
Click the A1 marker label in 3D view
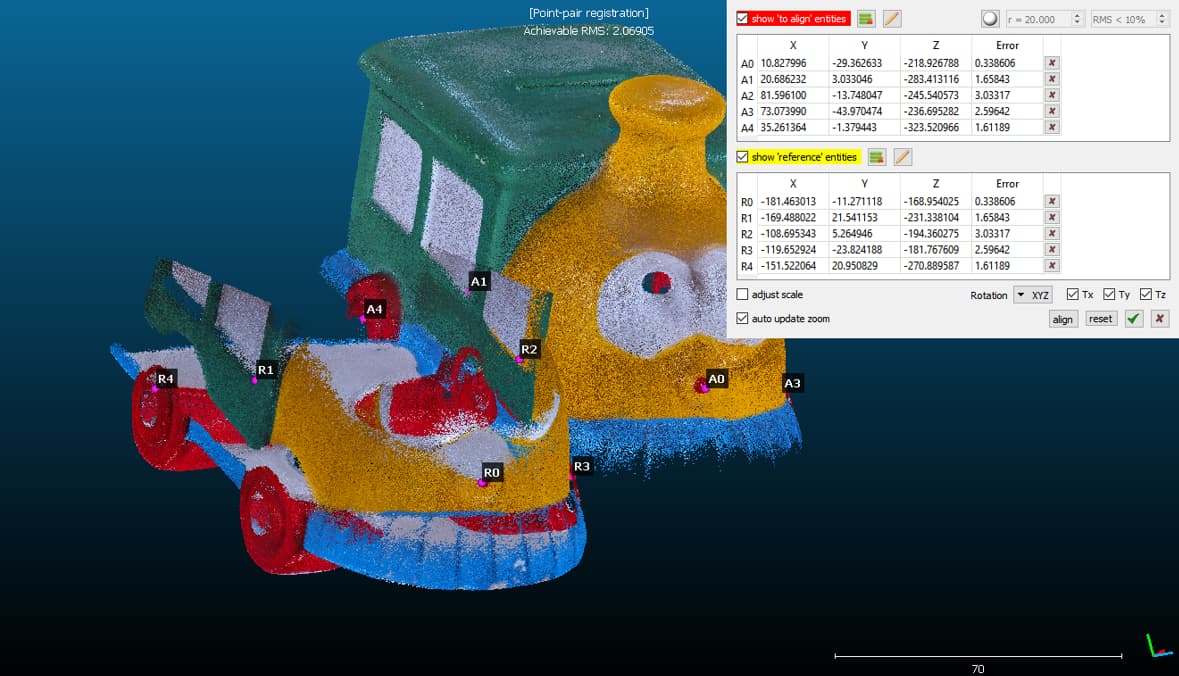[479, 281]
